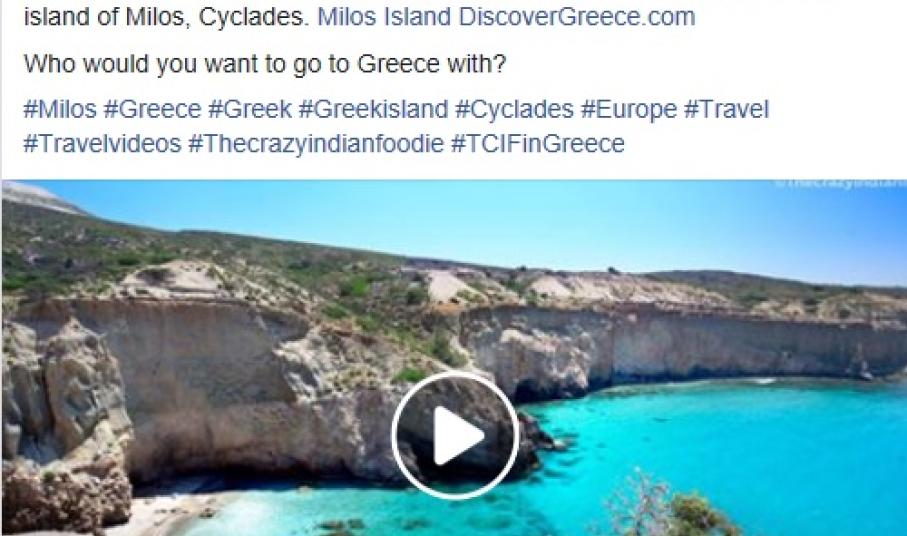The image size is (907, 536).
Task: Play the Milos island video
Action: [455, 435]
